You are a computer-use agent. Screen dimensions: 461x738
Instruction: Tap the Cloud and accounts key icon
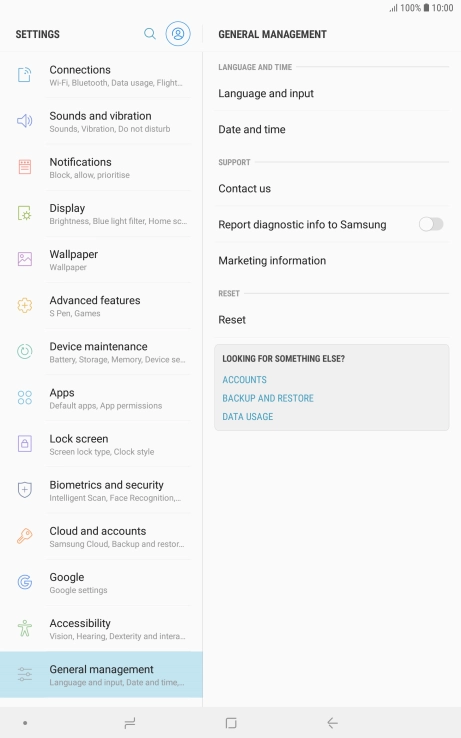(x=24, y=536)
